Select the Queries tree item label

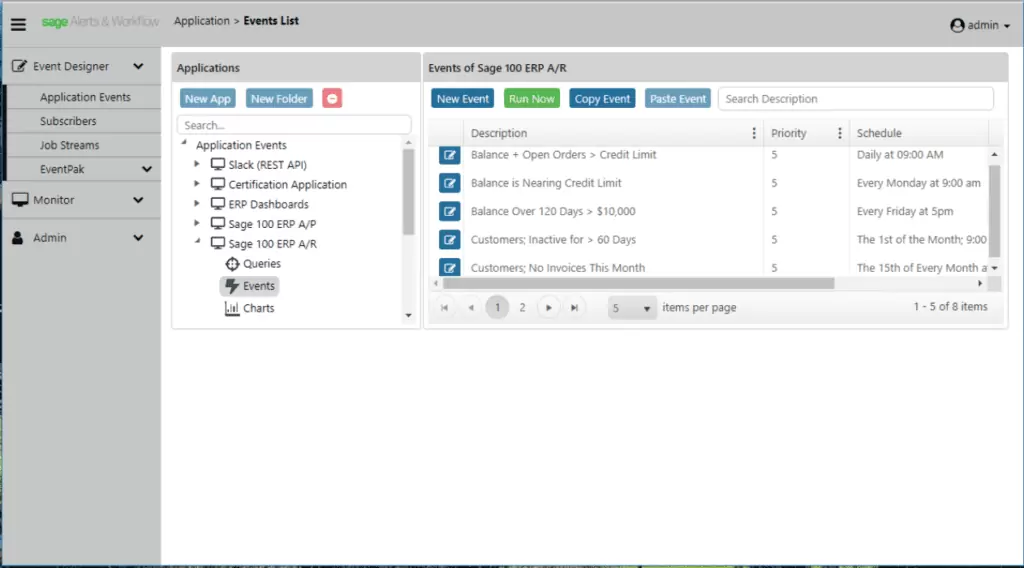click(x=262, y=264)
